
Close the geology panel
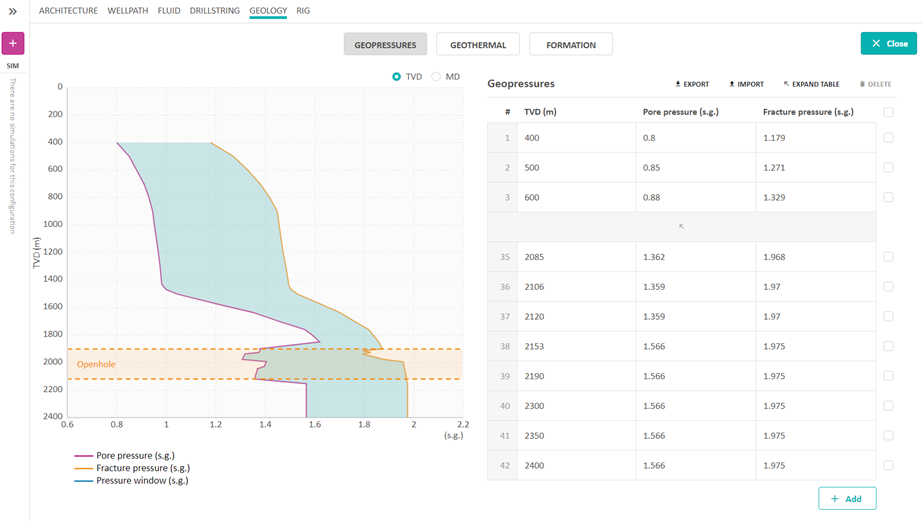tap(888, 43)
